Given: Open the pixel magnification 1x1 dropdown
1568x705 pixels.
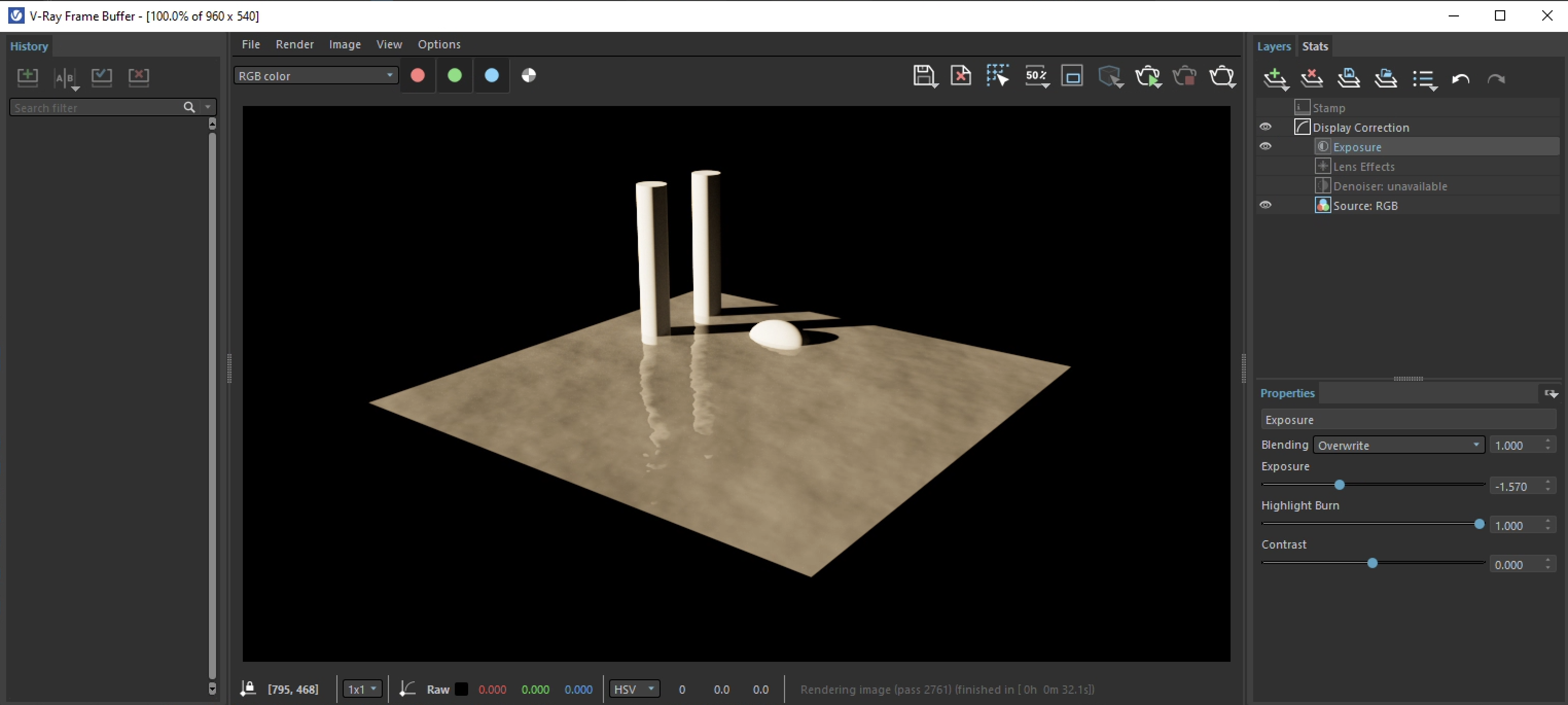Looking at the screenshot, I should point(362,689).
